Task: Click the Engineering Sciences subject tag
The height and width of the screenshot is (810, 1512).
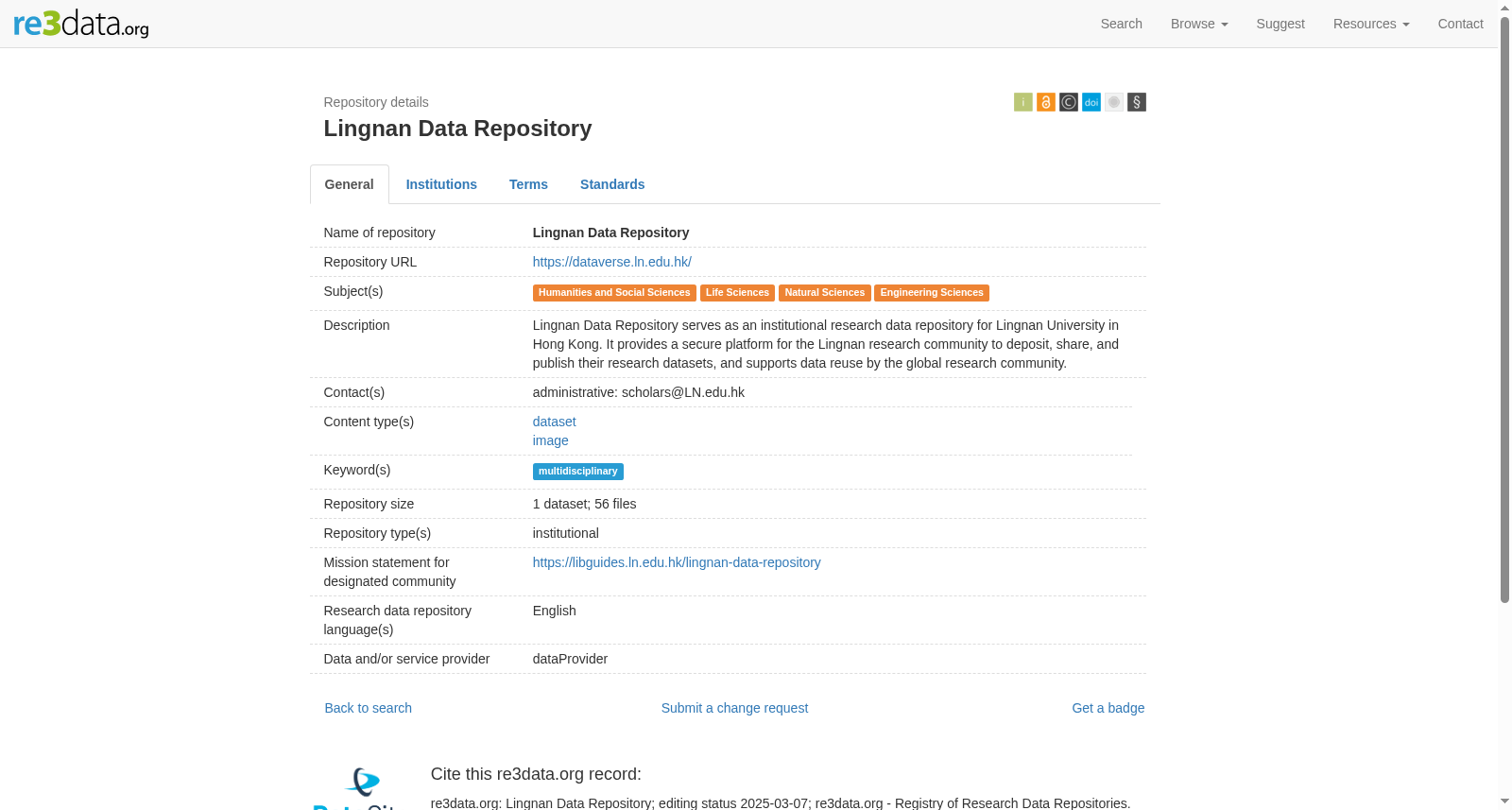Action: click(x=932, y=293)
